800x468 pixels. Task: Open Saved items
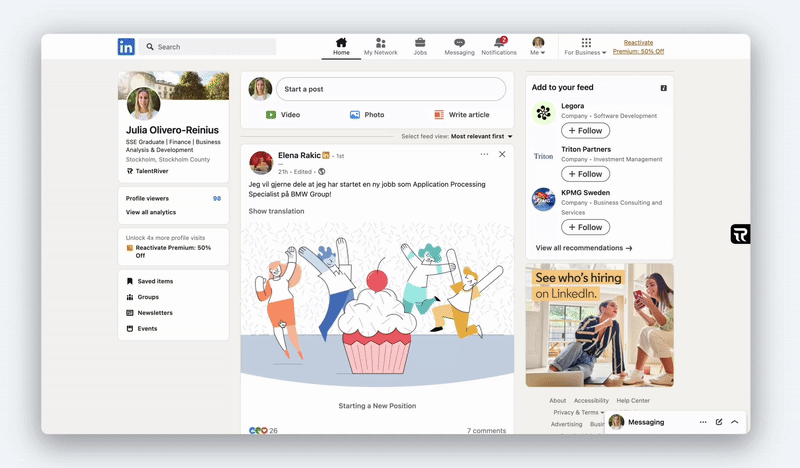(x=150, y=281)
